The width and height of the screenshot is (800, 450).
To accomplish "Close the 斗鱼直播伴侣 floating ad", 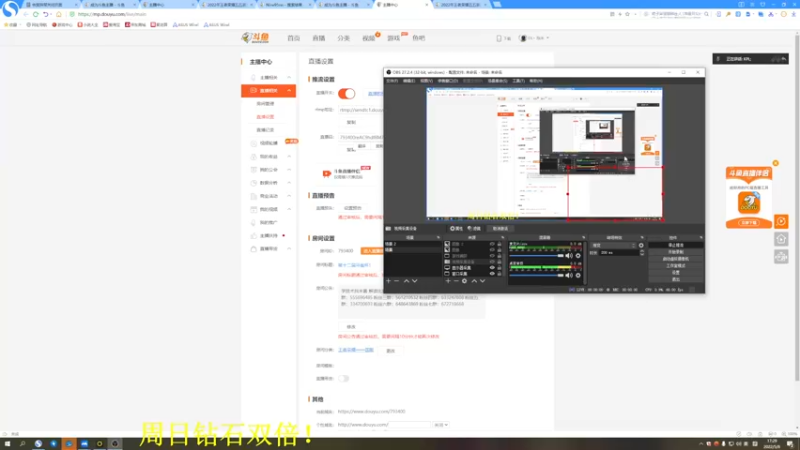I will 776,163.
